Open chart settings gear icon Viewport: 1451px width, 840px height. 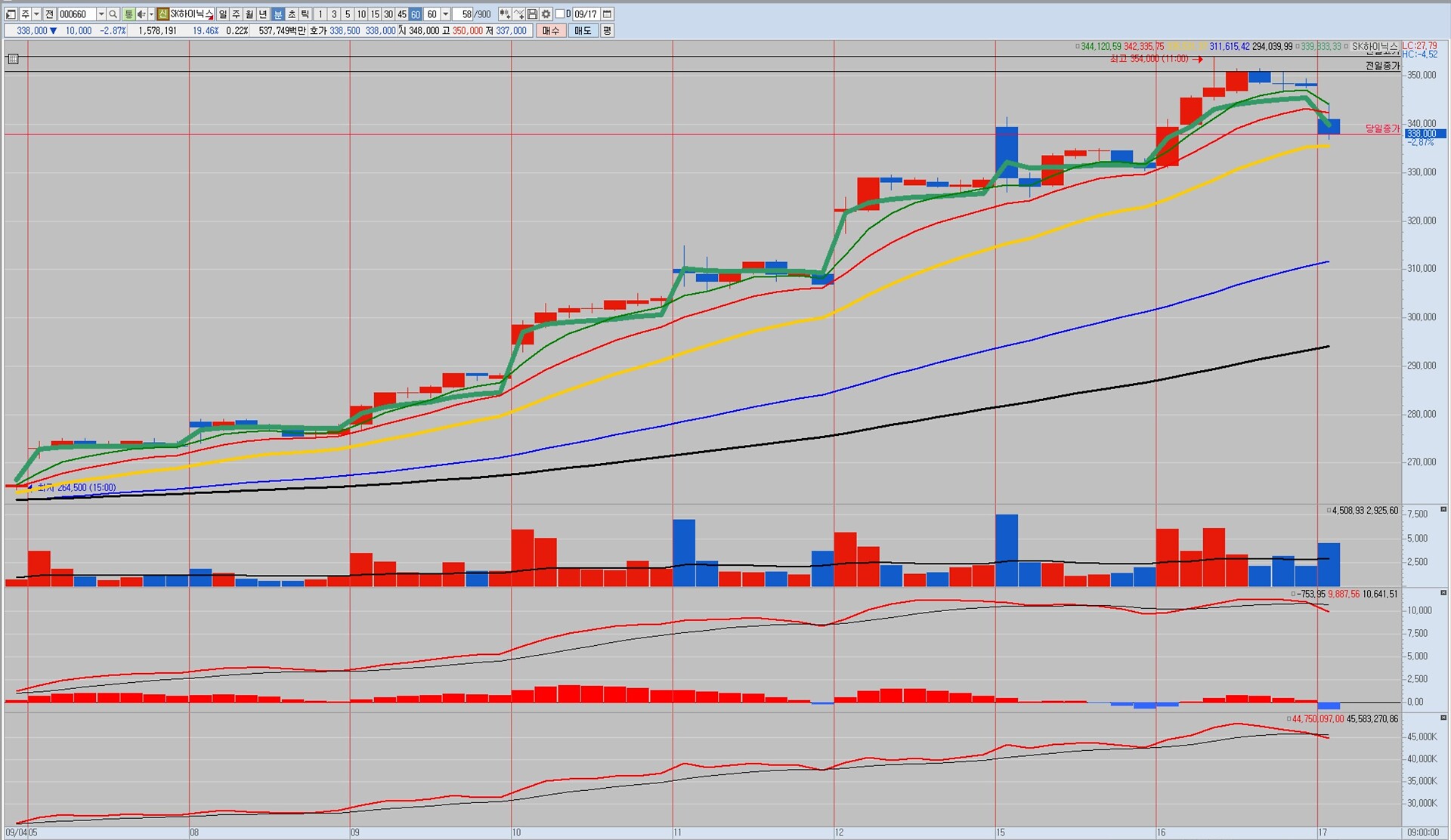point(546,14)
